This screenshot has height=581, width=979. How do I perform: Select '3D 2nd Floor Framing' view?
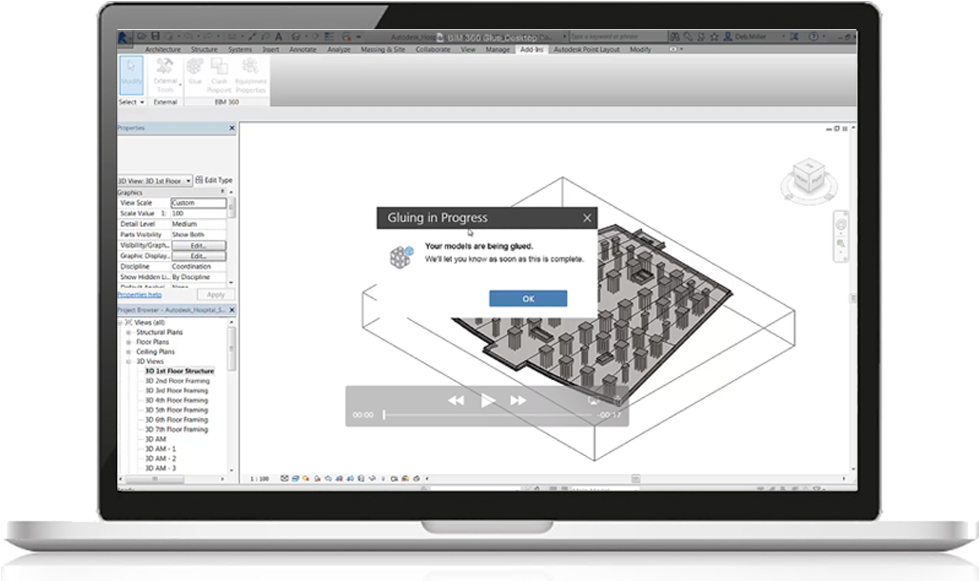pyautogui.click(x=177, y=381)
